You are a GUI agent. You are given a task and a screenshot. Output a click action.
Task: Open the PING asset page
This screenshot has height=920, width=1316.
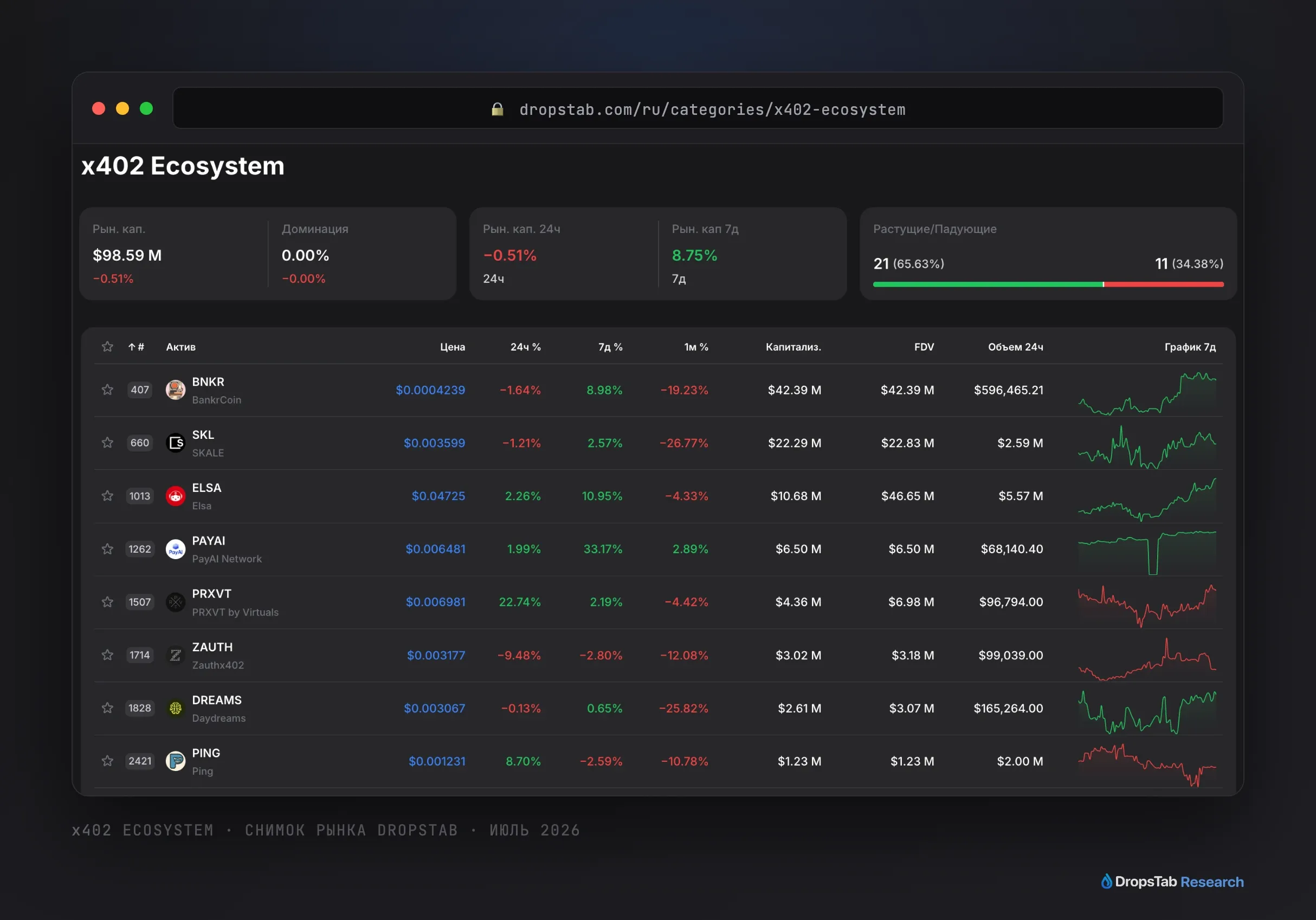pos(206,753)
